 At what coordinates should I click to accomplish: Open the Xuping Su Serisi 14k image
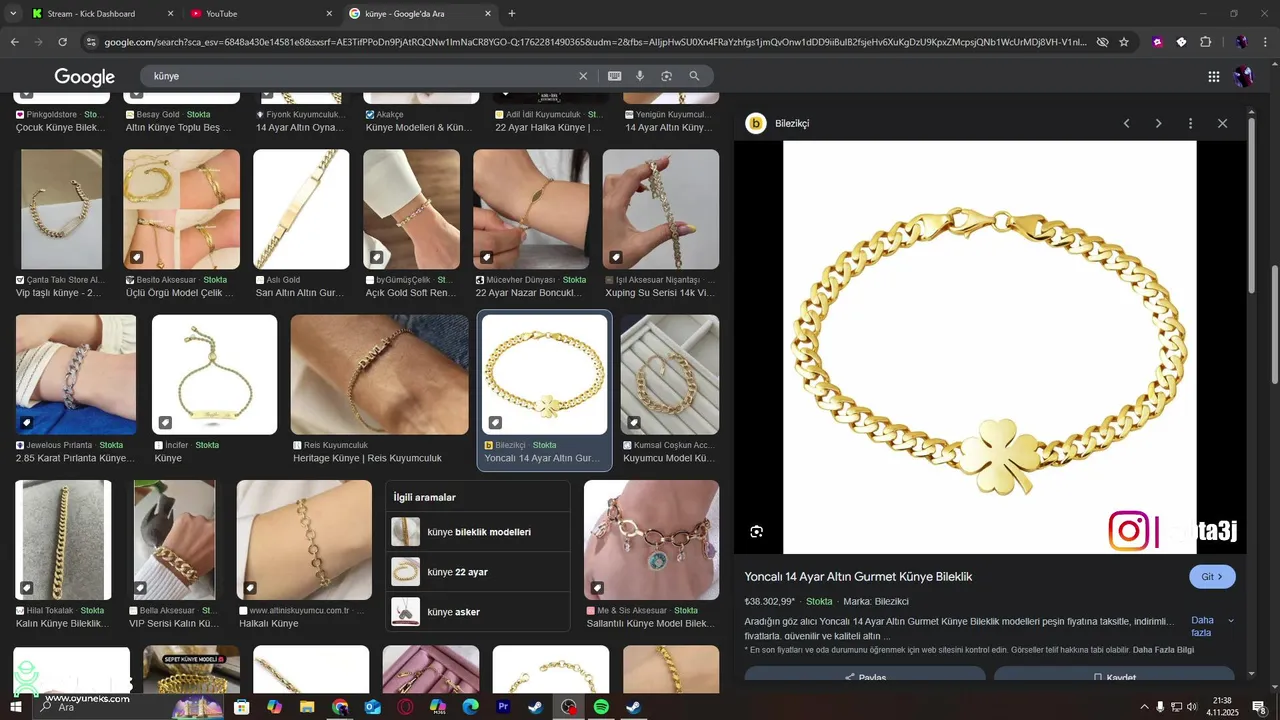point(660,209)
